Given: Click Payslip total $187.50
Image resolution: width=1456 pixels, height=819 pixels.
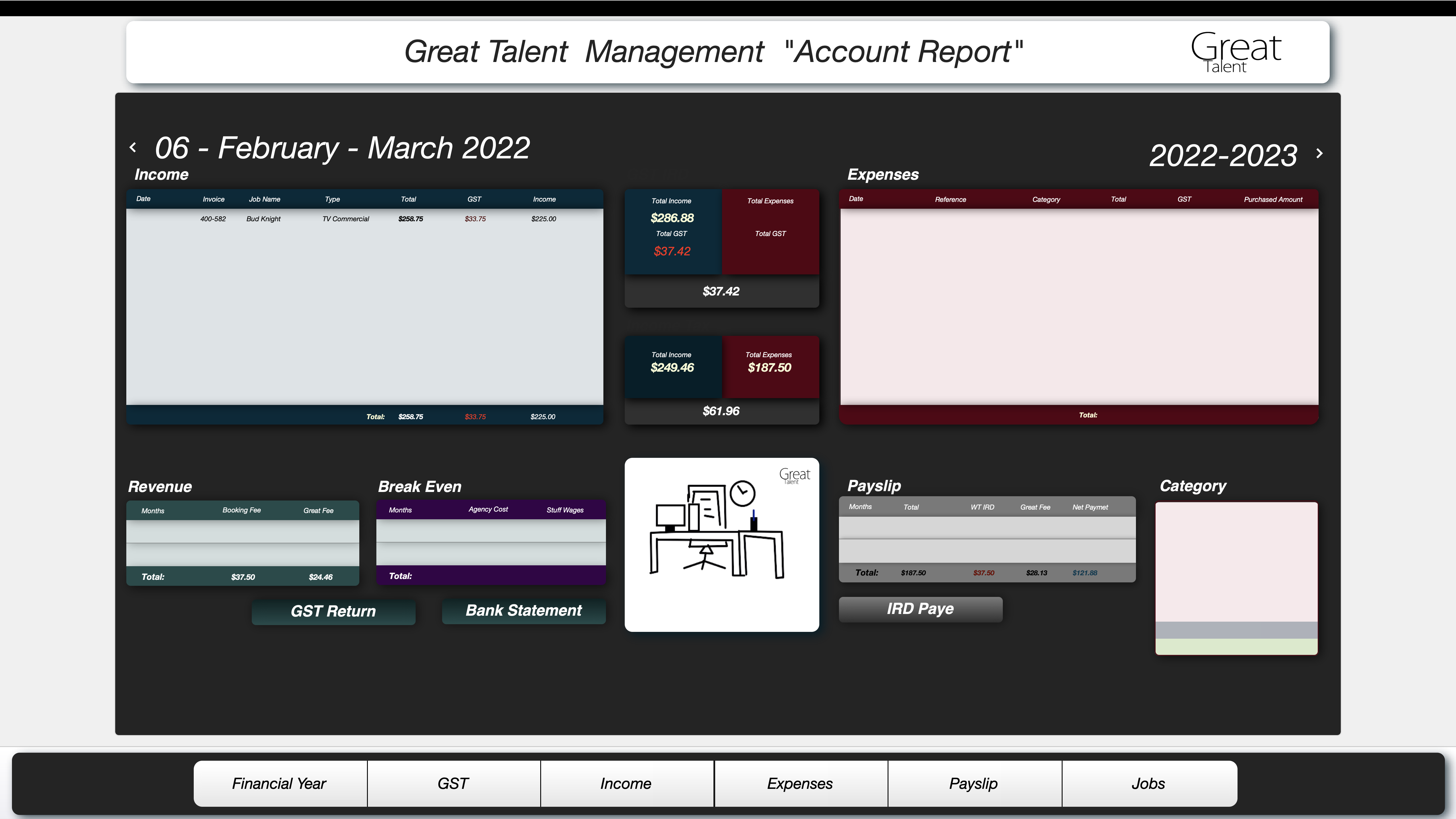Looking at the screenshot, I should 913,573.
